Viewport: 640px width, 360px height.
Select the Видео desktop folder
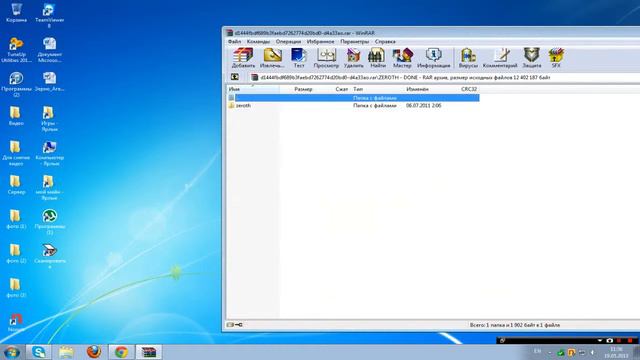coord(16,116)
